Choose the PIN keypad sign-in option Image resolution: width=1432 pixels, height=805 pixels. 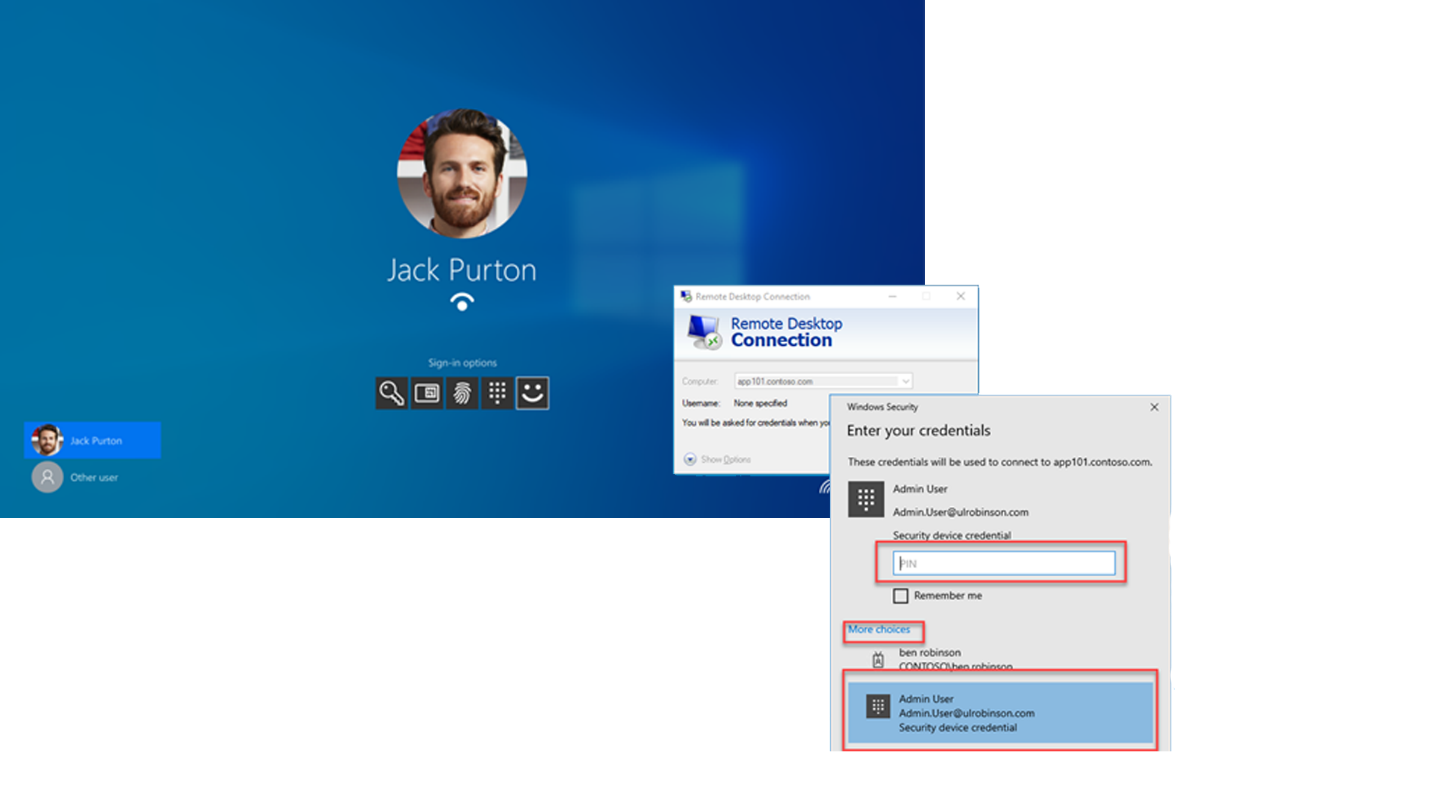[497, 393]
